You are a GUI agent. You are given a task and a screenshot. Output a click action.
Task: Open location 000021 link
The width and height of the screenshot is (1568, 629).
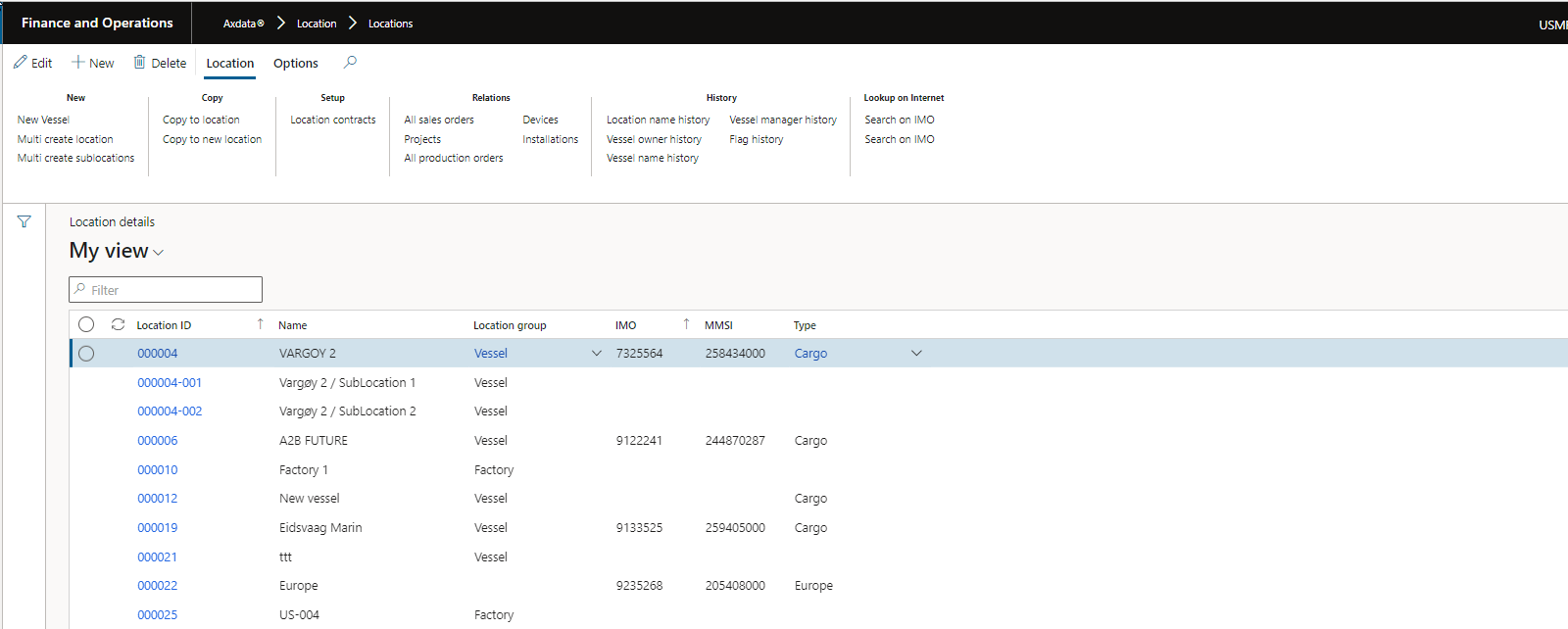pyautogui.click(x=158, y=557)
